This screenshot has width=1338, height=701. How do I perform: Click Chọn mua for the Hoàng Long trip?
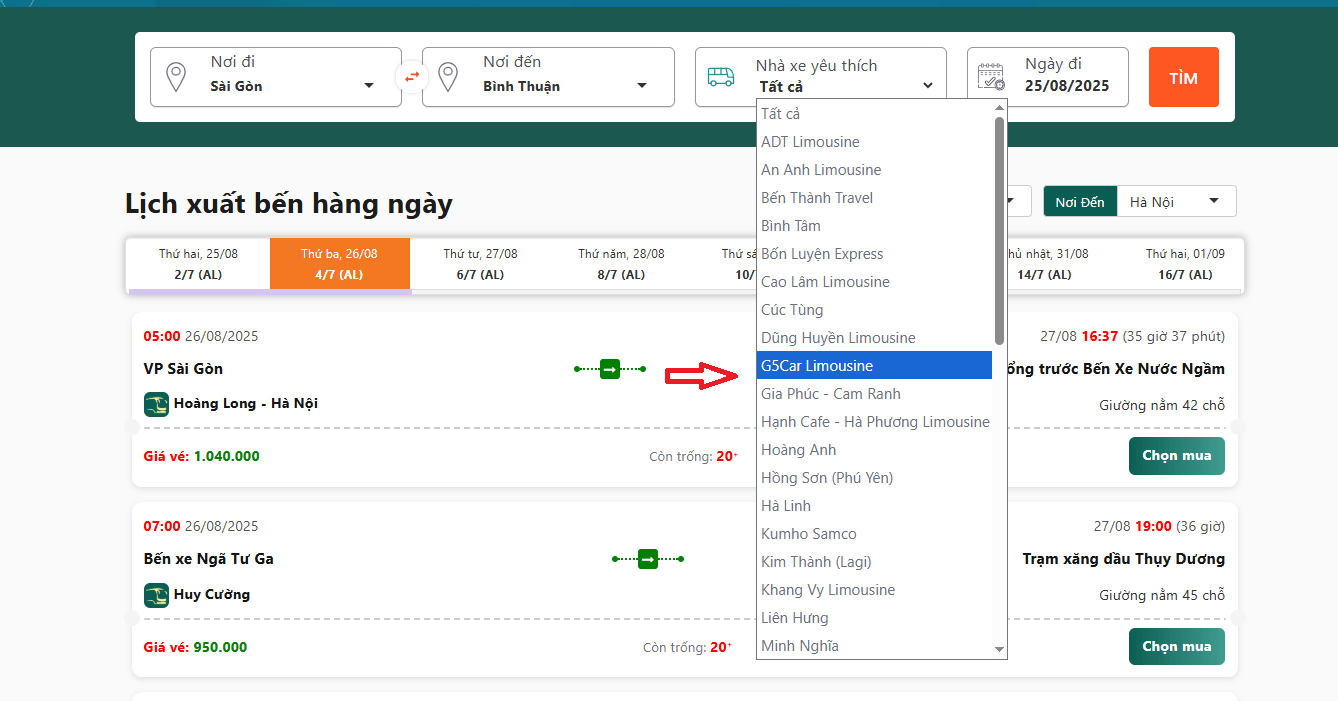pyautogui.click(x=1176, y=456)
